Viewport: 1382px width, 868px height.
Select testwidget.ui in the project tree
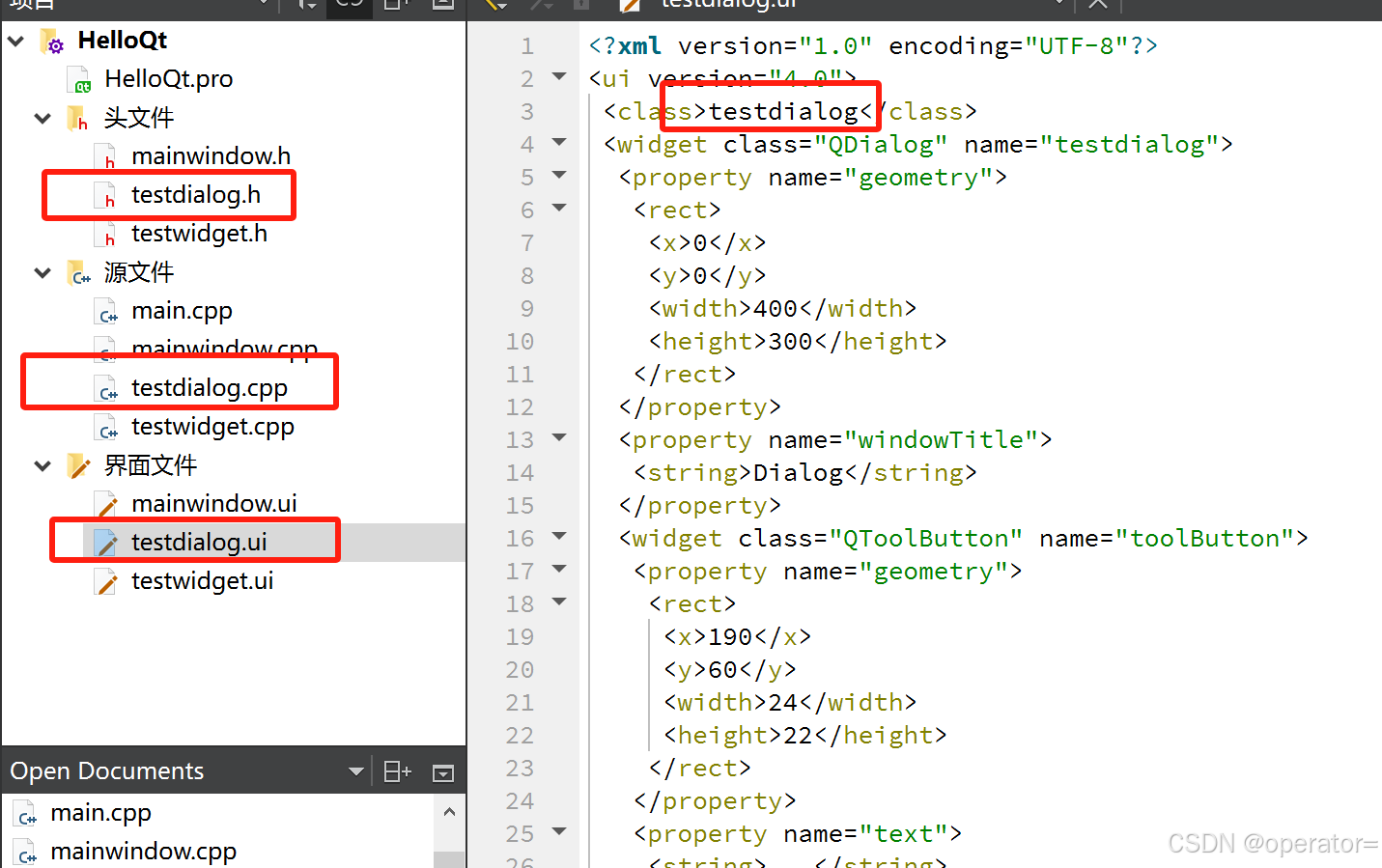tap(202, 581)
